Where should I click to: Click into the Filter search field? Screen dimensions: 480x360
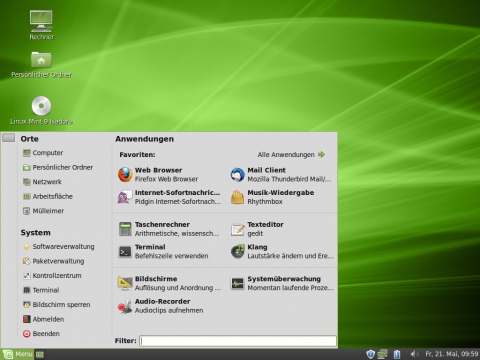point(238,341)
